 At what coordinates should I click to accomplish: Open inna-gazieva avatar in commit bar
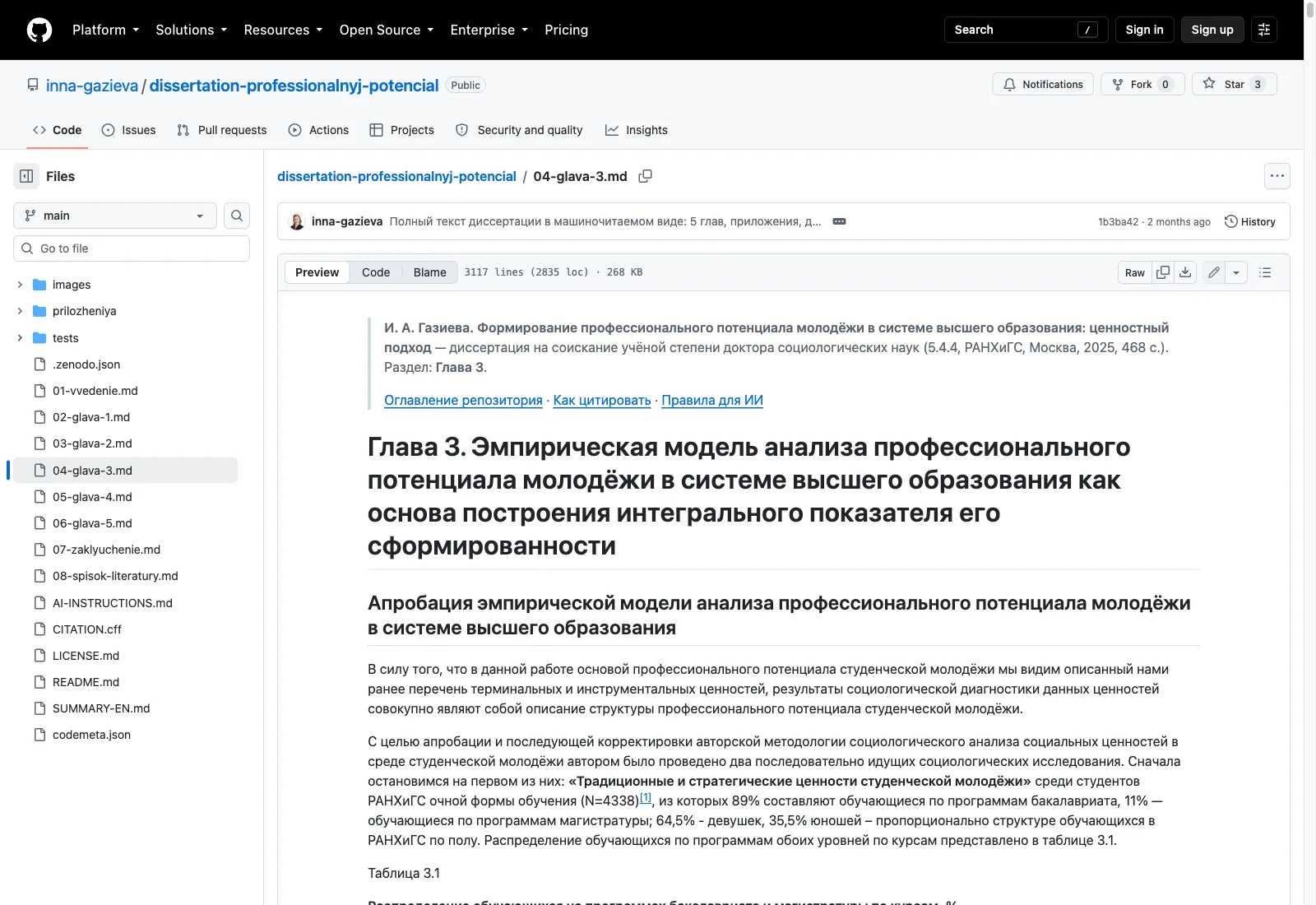(297, 221)
